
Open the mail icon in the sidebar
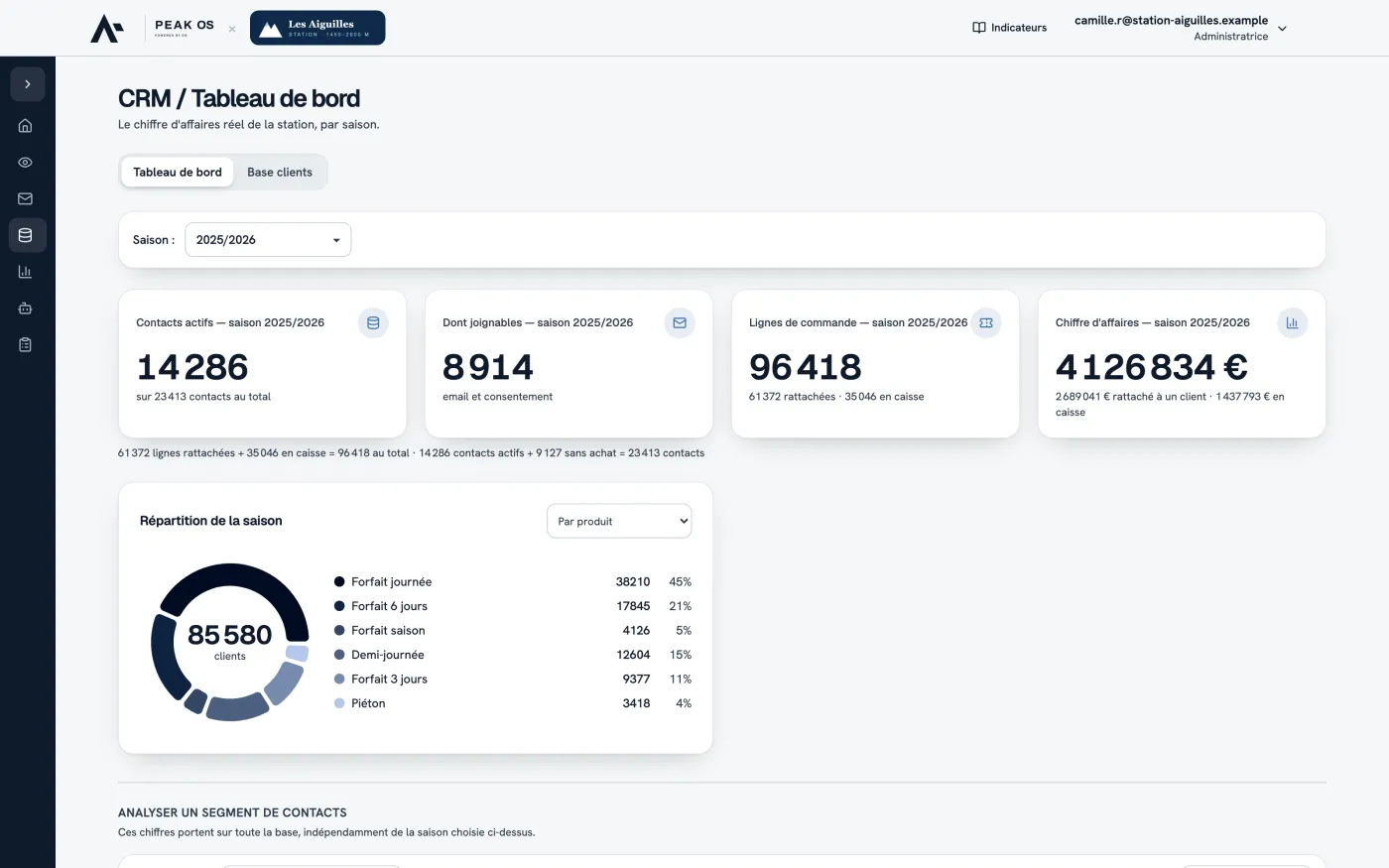(x=26, y=198)
